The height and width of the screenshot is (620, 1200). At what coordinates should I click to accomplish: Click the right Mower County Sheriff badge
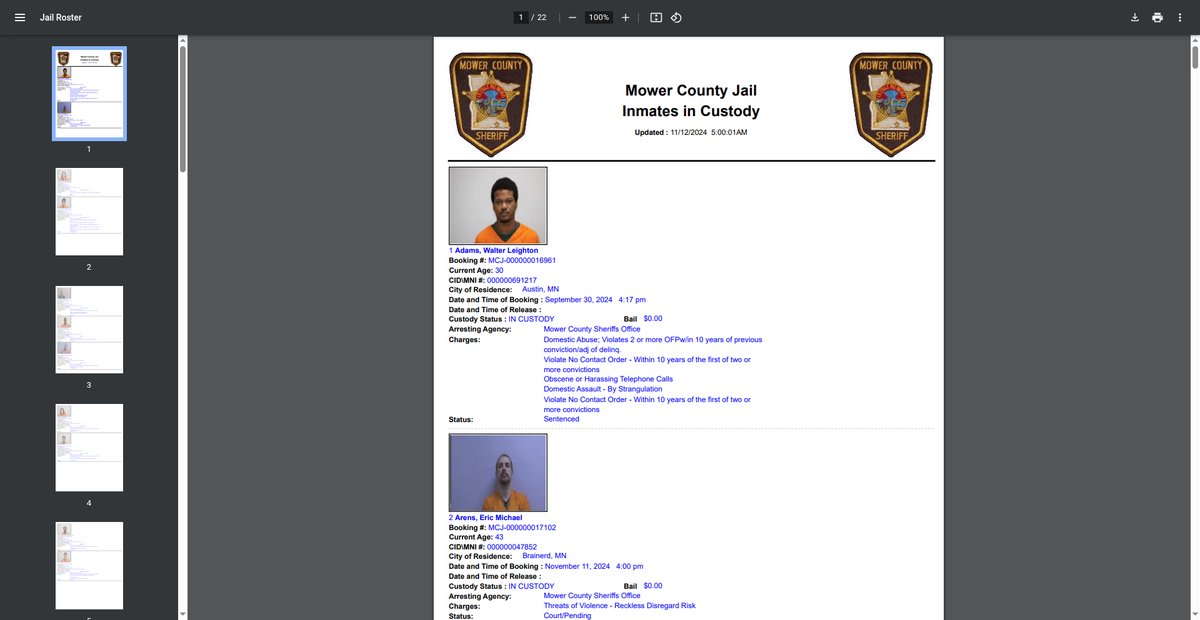tap(890, 104)
